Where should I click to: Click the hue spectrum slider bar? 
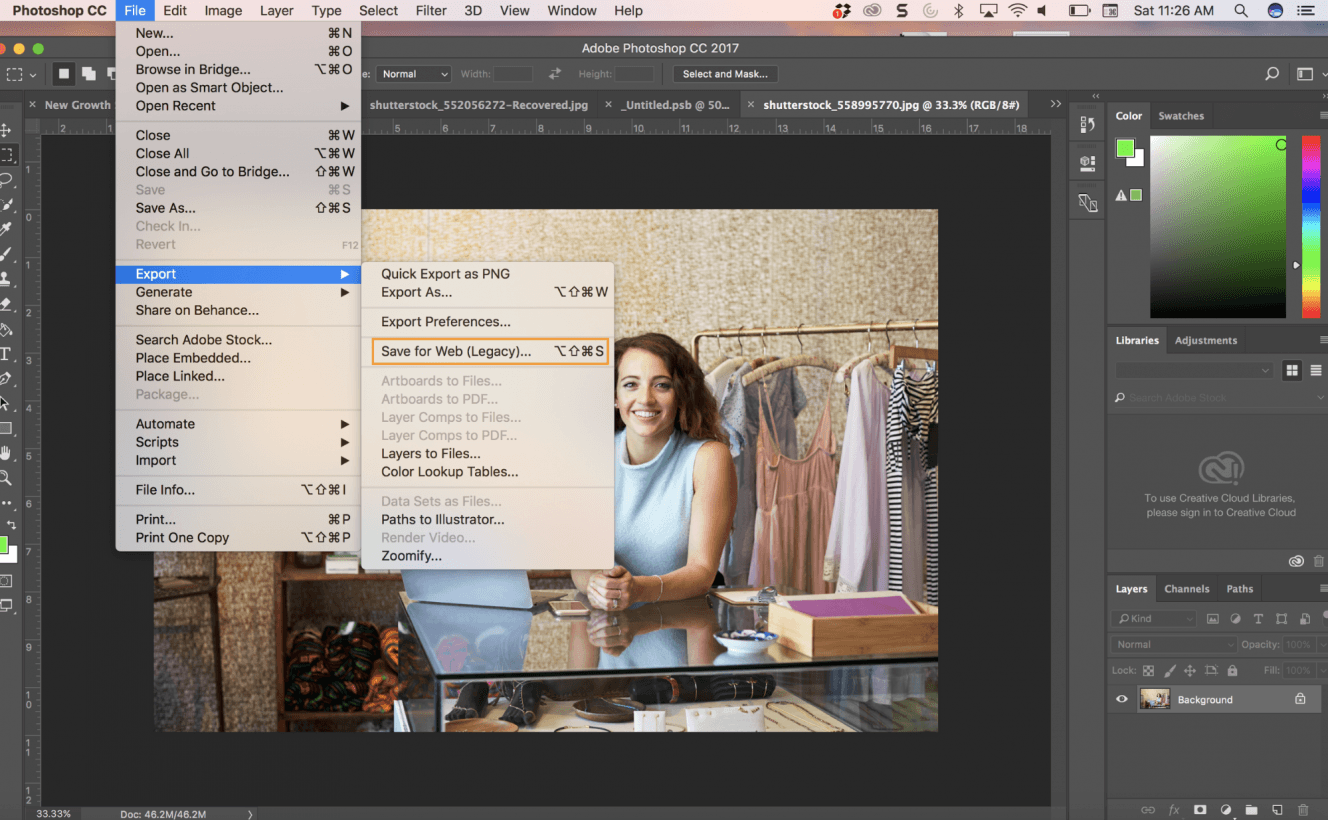coord(1310,227)
